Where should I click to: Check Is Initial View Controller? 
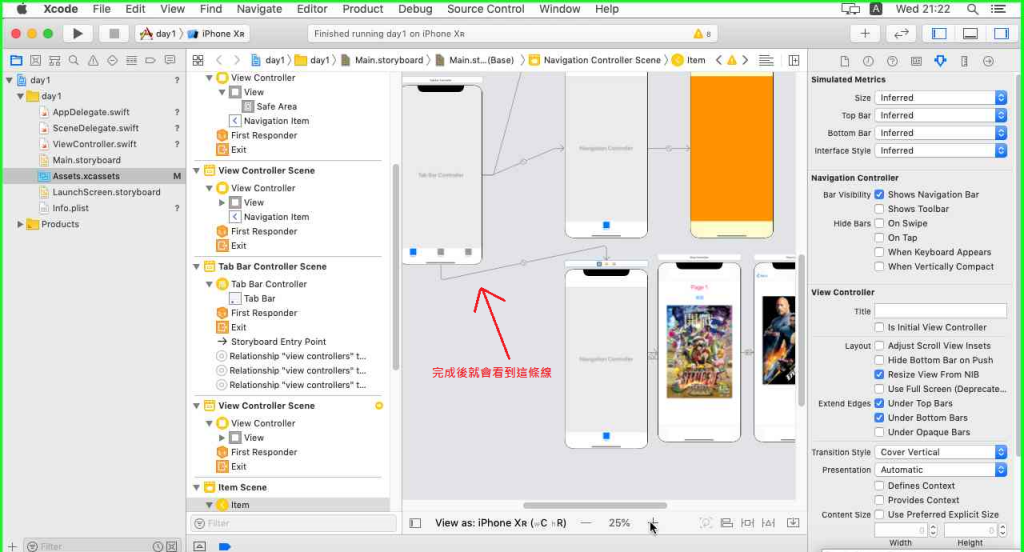point(879,327)
